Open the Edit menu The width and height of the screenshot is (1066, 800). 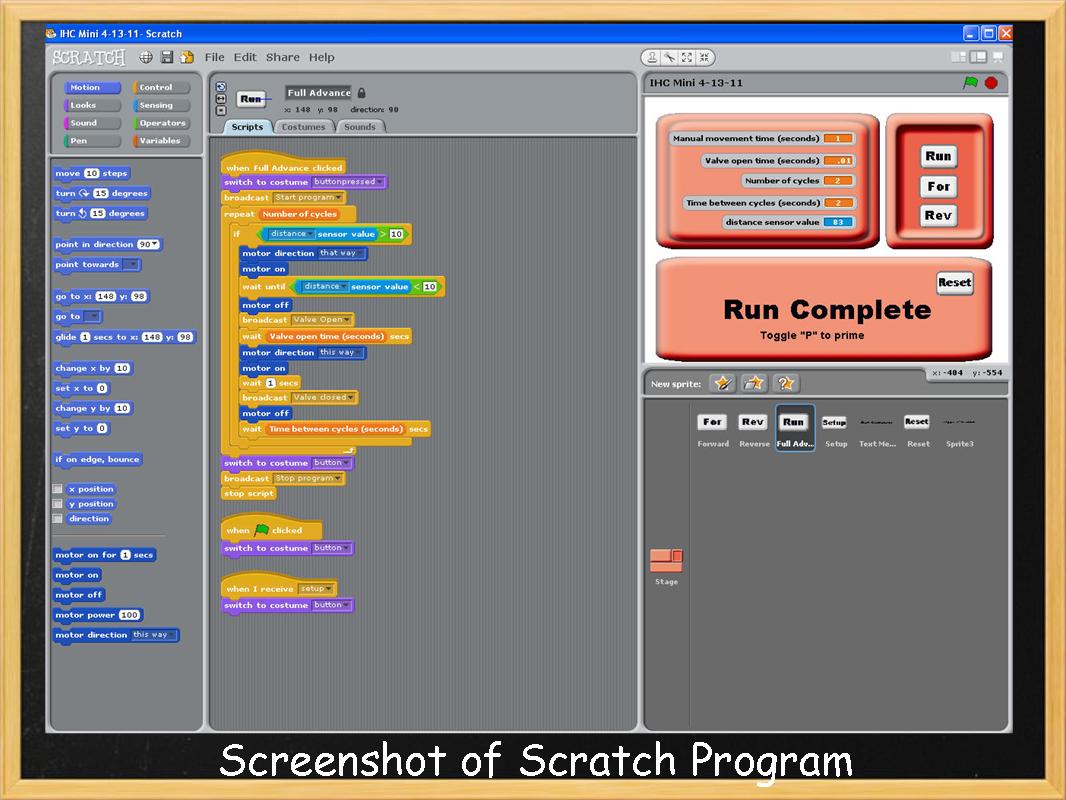(x=245, y=57)
